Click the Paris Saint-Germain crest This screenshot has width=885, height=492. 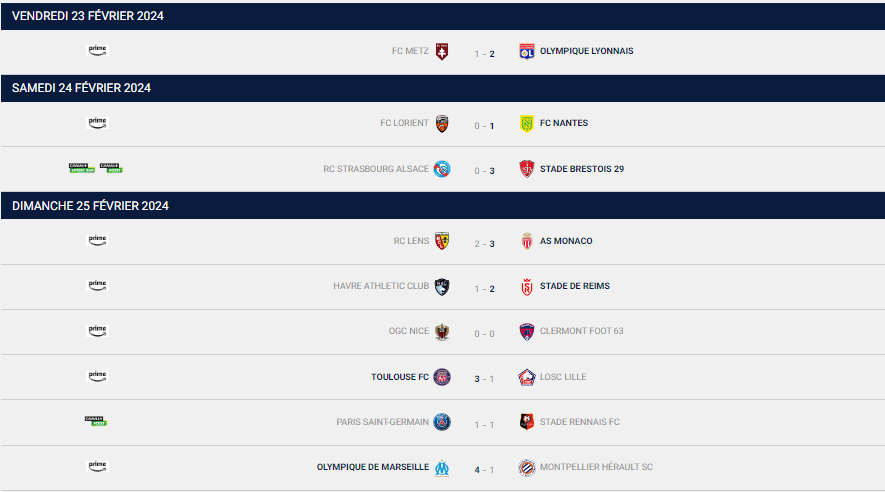coord(442,422)
